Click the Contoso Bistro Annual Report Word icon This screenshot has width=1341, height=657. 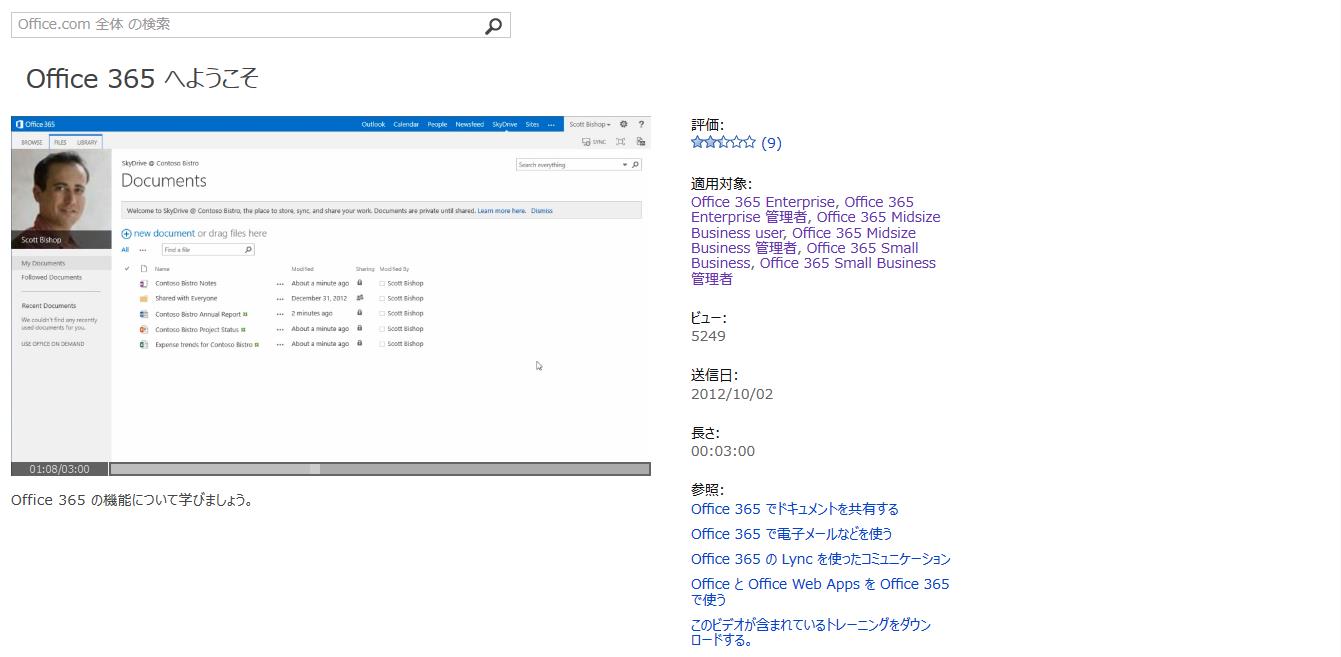click(x=144, y=314)
